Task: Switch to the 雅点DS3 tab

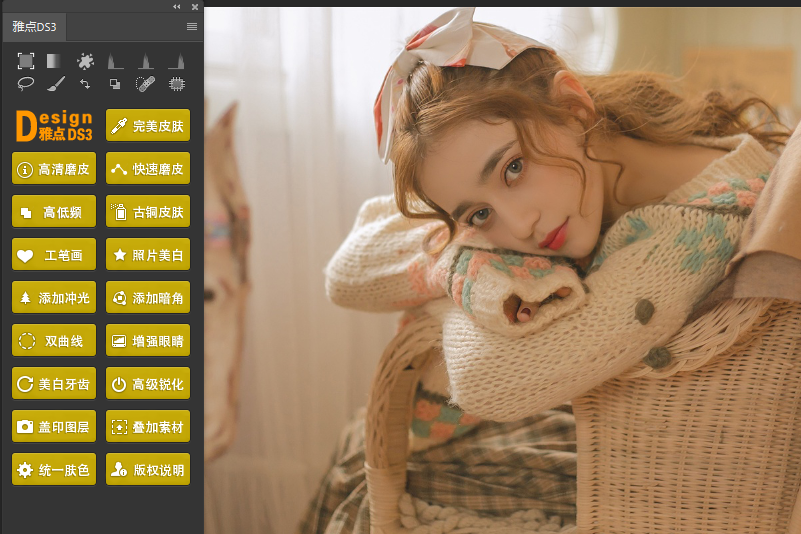Action: click(34, 27)
